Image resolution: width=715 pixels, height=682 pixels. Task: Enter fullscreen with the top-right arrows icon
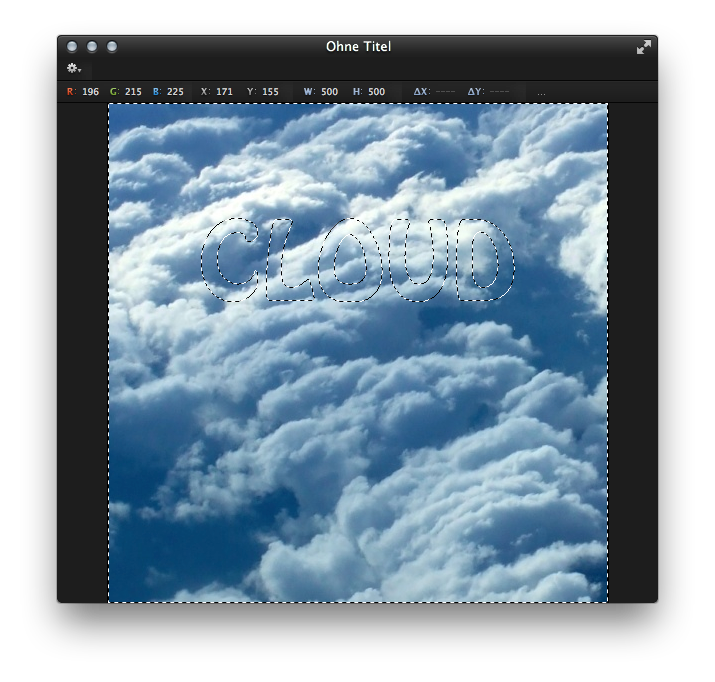643,47
